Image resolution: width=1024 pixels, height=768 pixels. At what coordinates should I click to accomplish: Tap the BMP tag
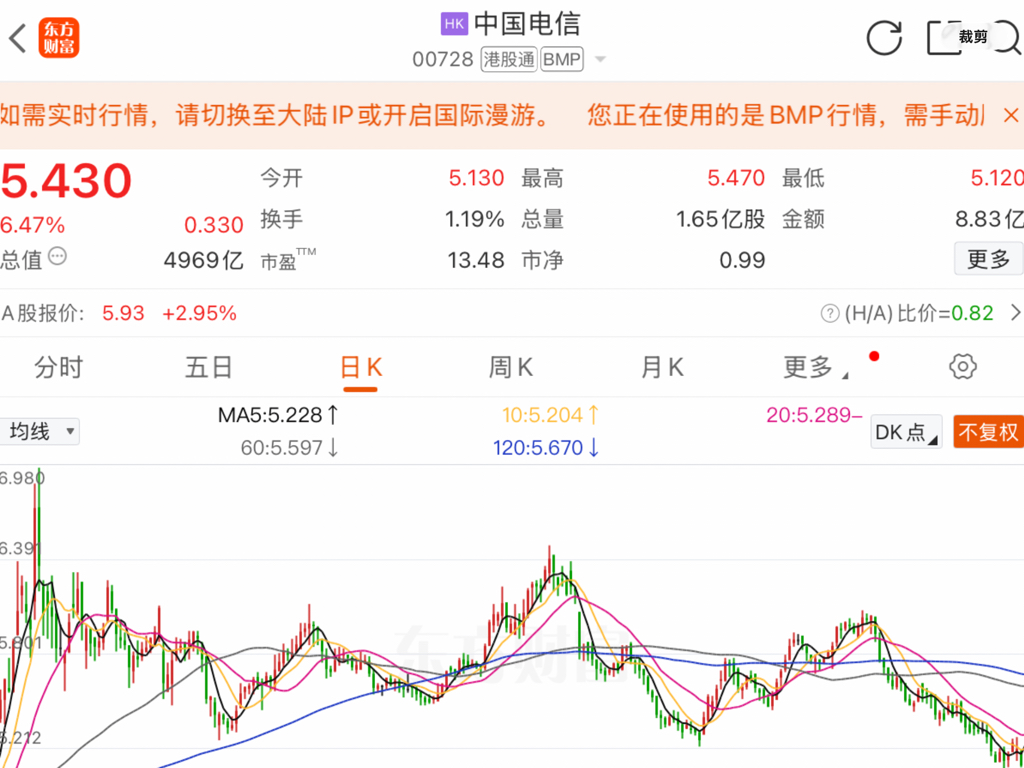[x=562, y=59]
